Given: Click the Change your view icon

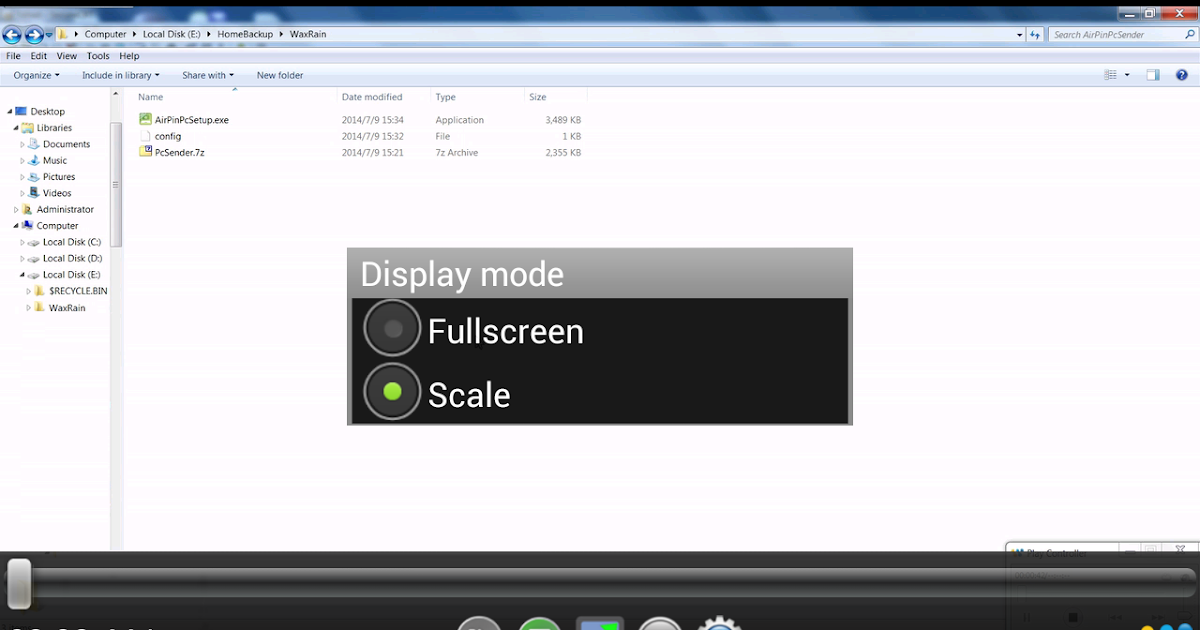Looking at the screenshot, I should 1110,75.
